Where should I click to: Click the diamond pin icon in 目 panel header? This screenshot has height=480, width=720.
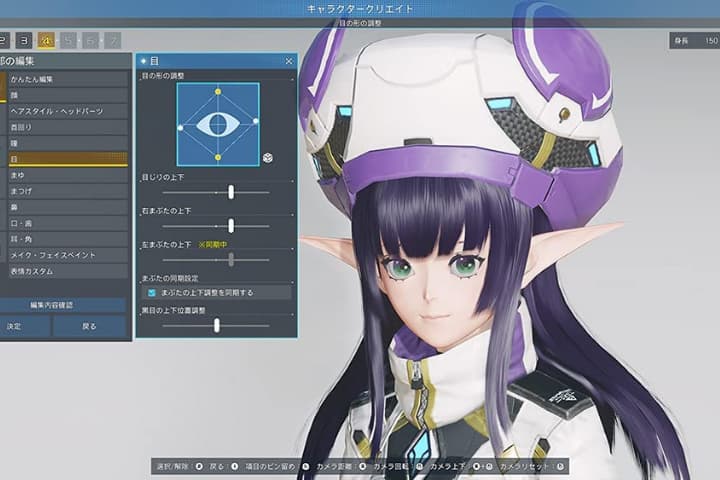click(143, 61)
